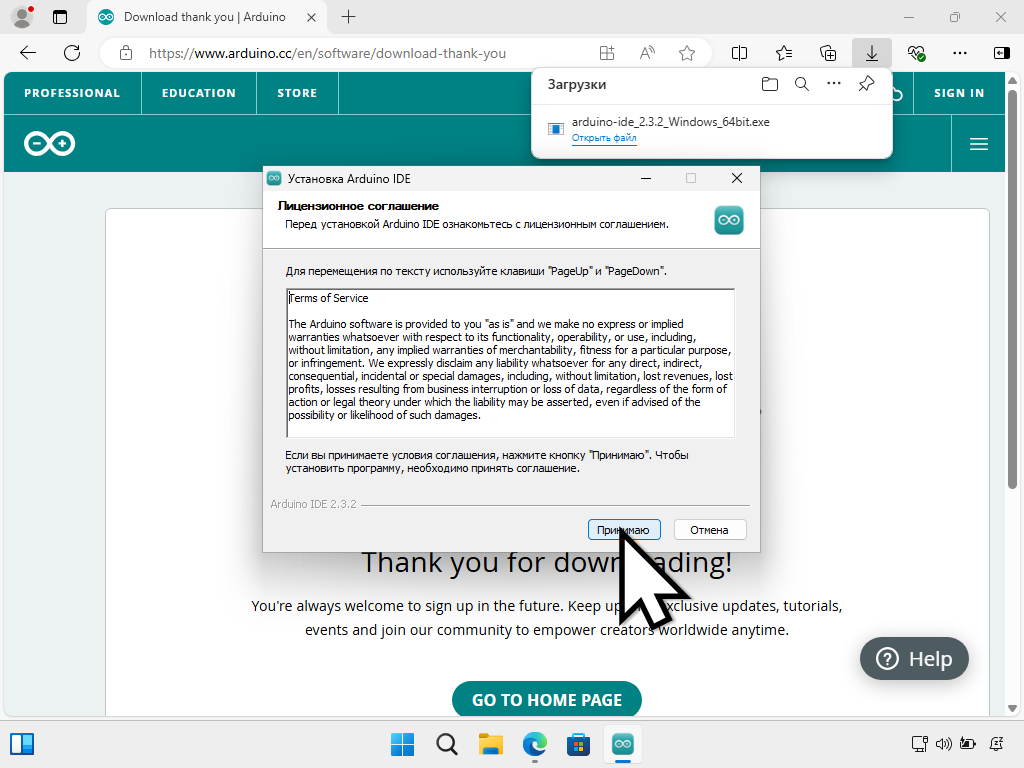Click inside the Terms of Service text box

(510, 363)
